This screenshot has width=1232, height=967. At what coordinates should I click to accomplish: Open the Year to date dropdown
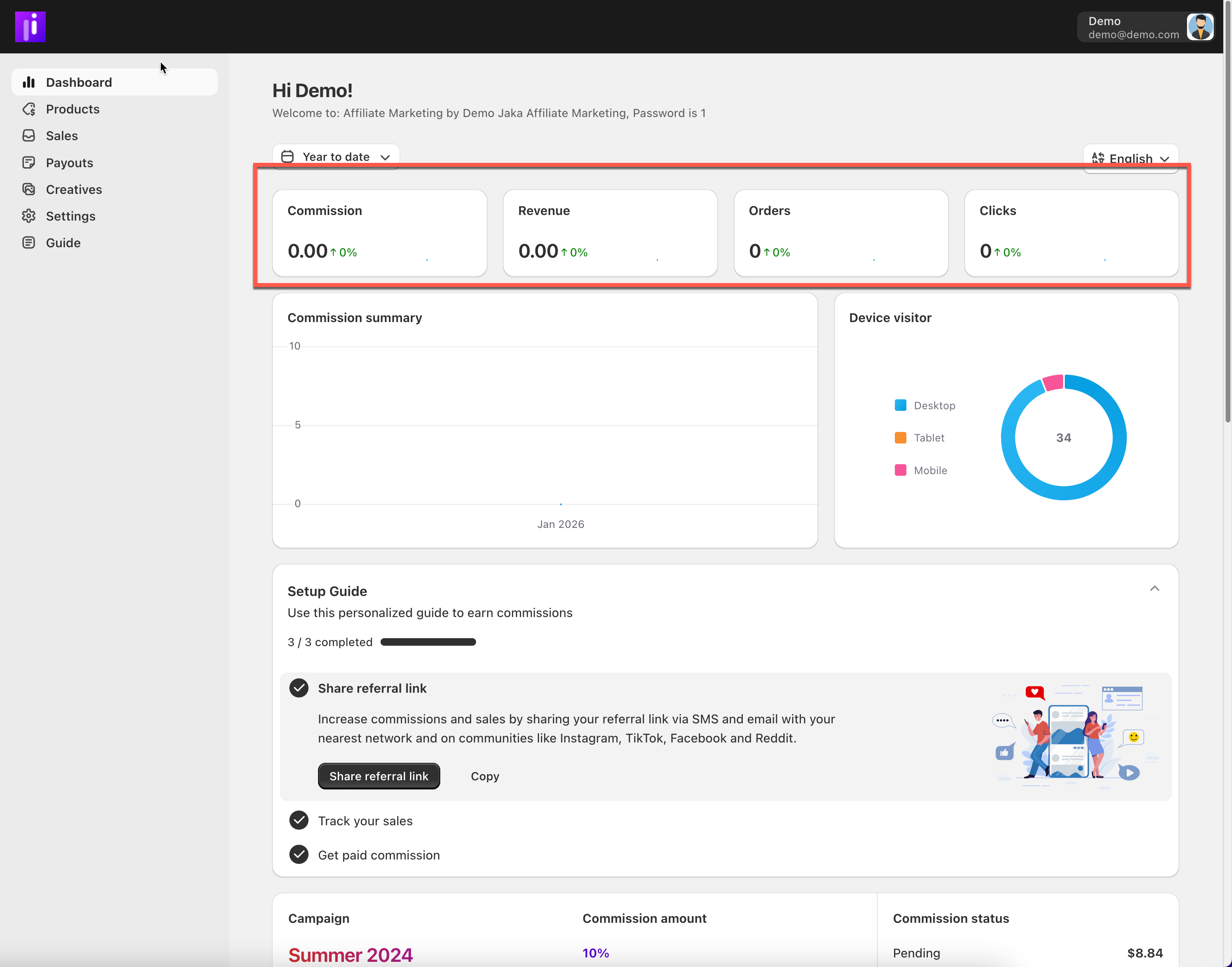336,157
